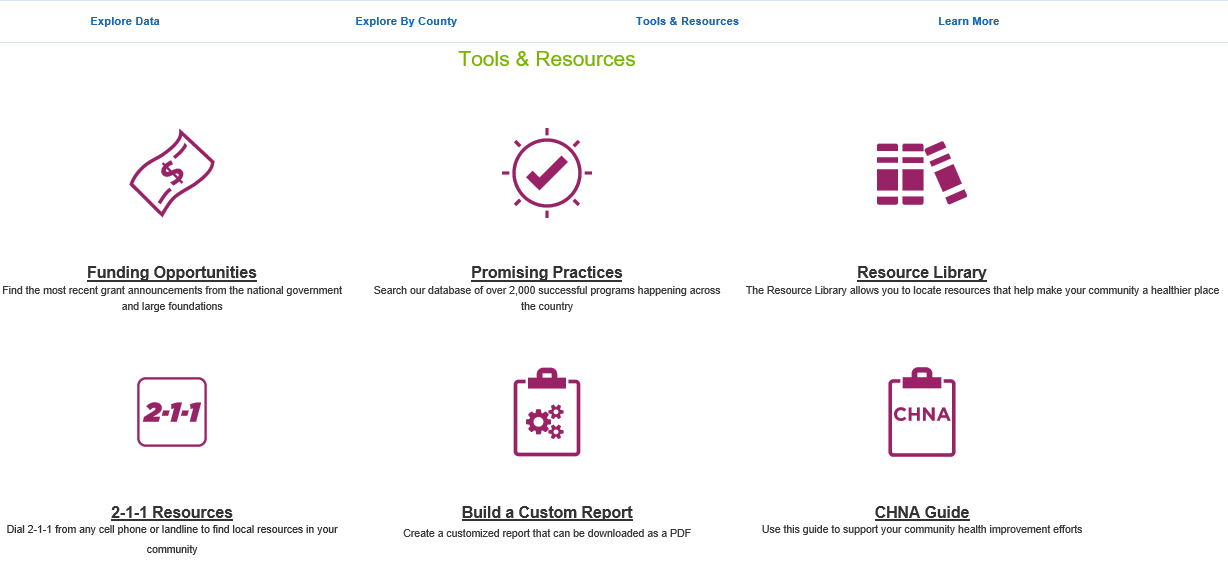The width and height of the screenshot is (1228, 561).
Task: Click the checkmark sun Promising Practices icon
Action: [x=547, y=172]
